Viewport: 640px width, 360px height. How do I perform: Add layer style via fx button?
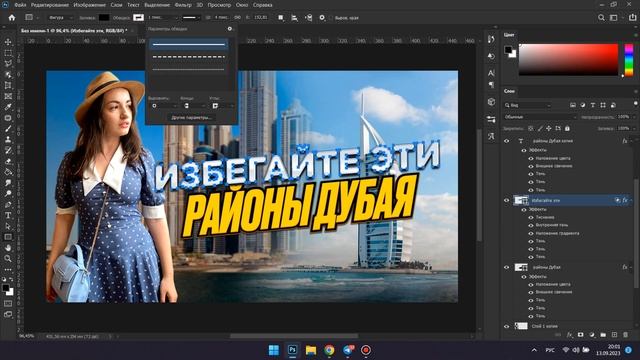click(x=569, y=335)
